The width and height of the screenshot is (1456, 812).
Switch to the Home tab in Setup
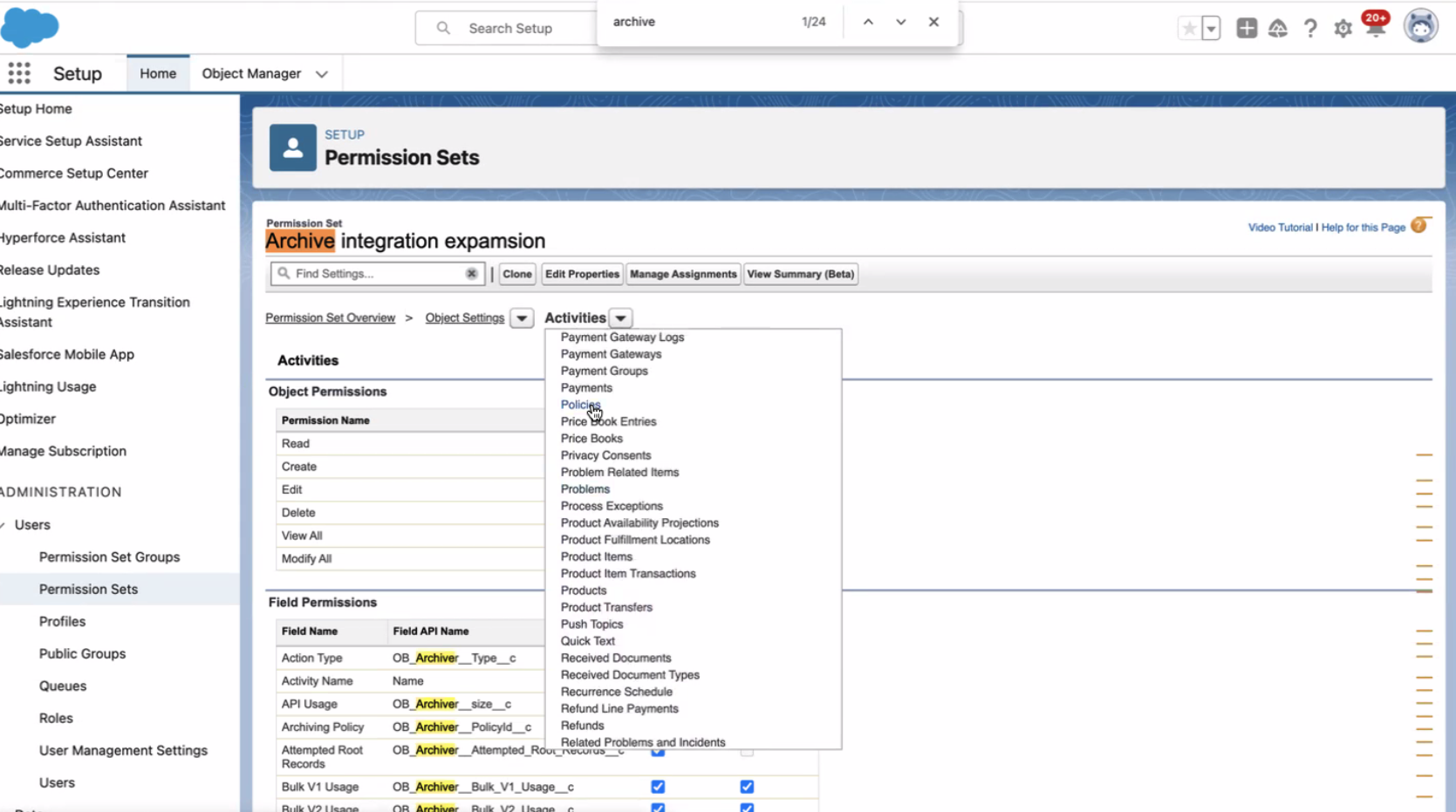tap(157, 73)
